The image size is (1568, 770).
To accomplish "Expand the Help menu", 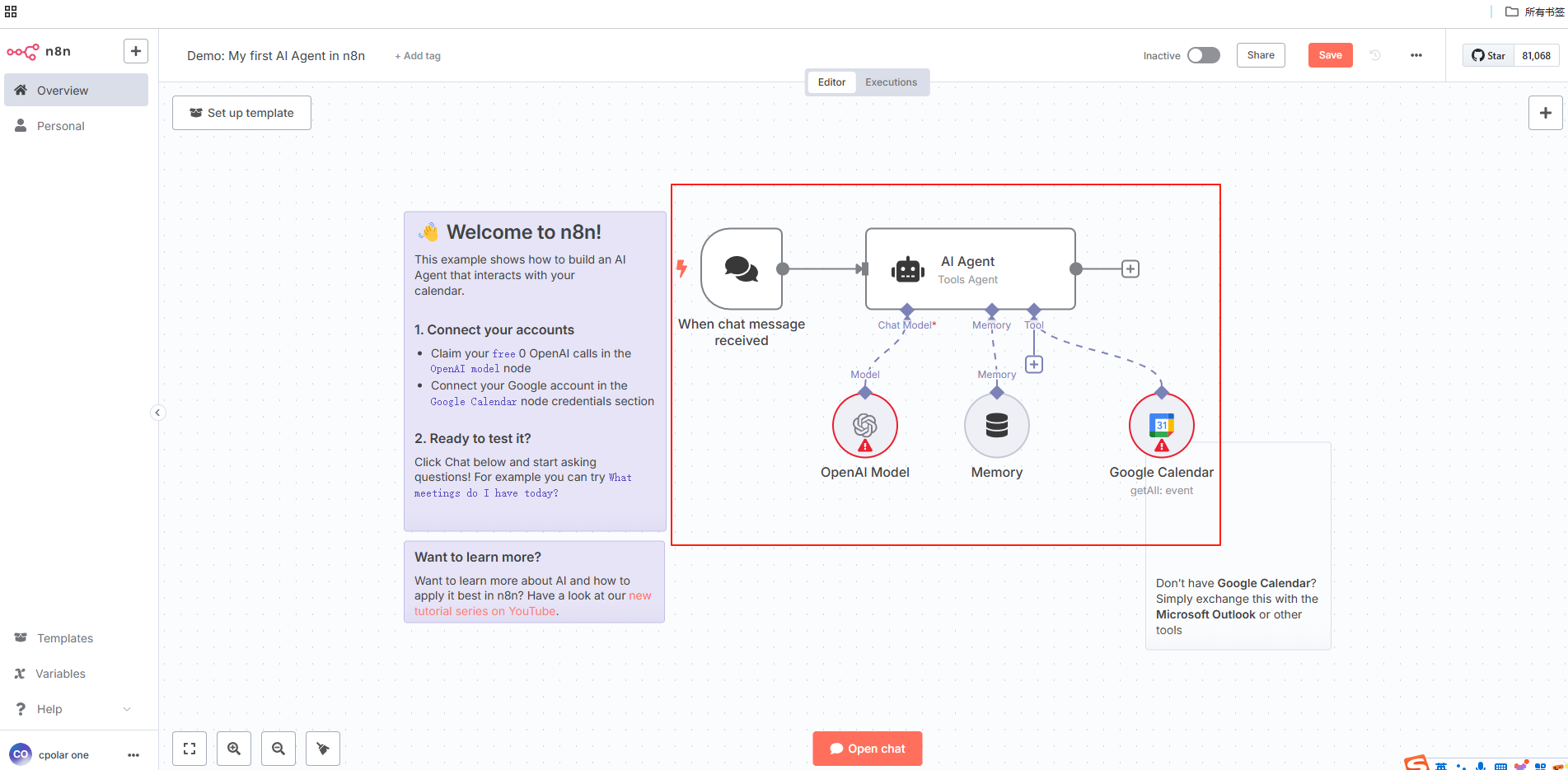I will (77, 709).
